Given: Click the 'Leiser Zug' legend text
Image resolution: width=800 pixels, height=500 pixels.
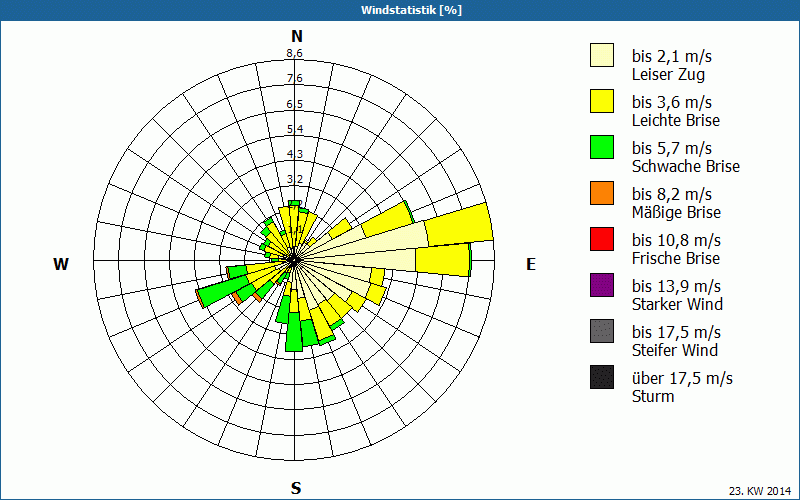Looking at the screenshot, I should click(x=668, y=74).
